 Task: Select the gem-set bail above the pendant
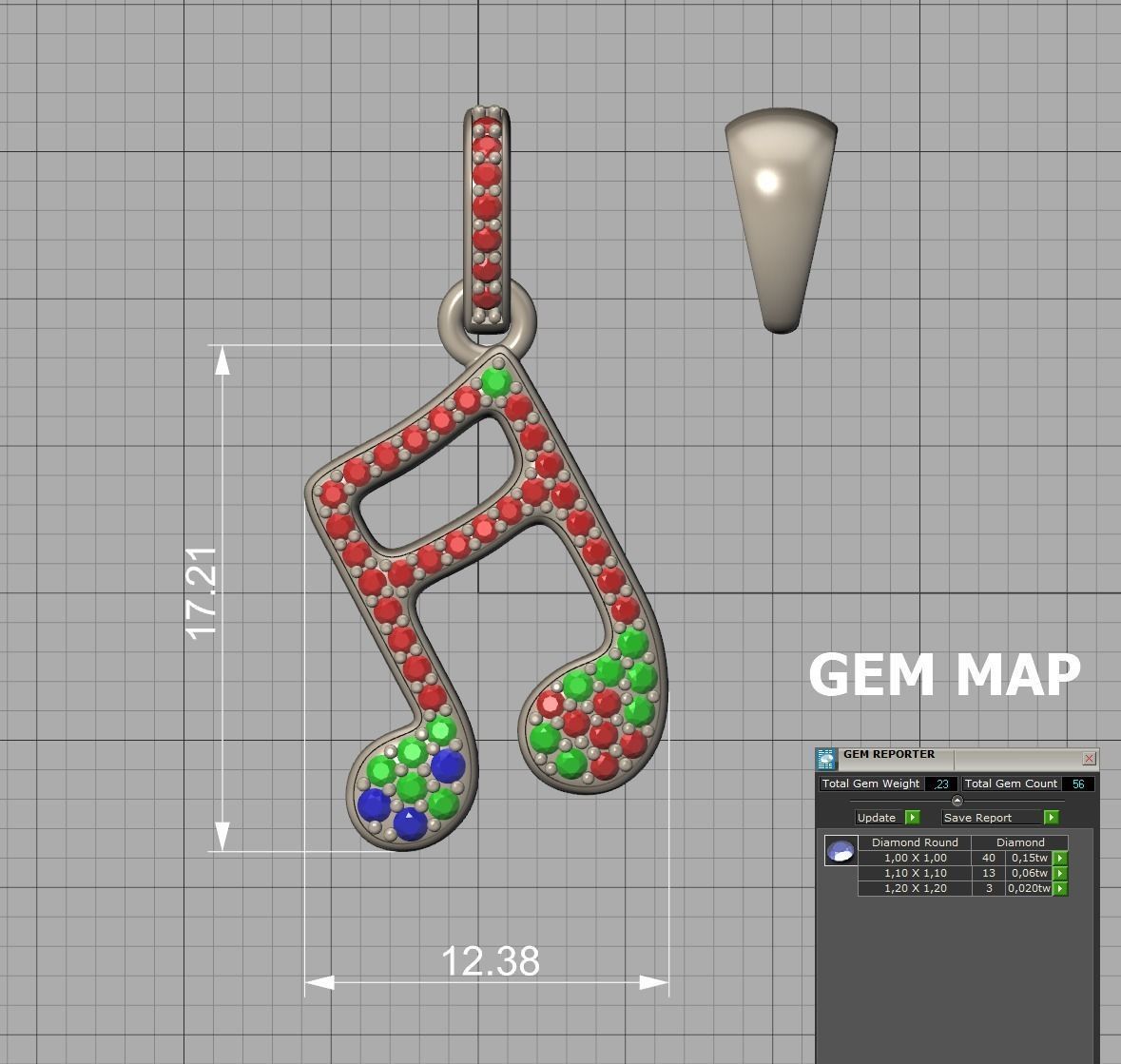(487, 218)
